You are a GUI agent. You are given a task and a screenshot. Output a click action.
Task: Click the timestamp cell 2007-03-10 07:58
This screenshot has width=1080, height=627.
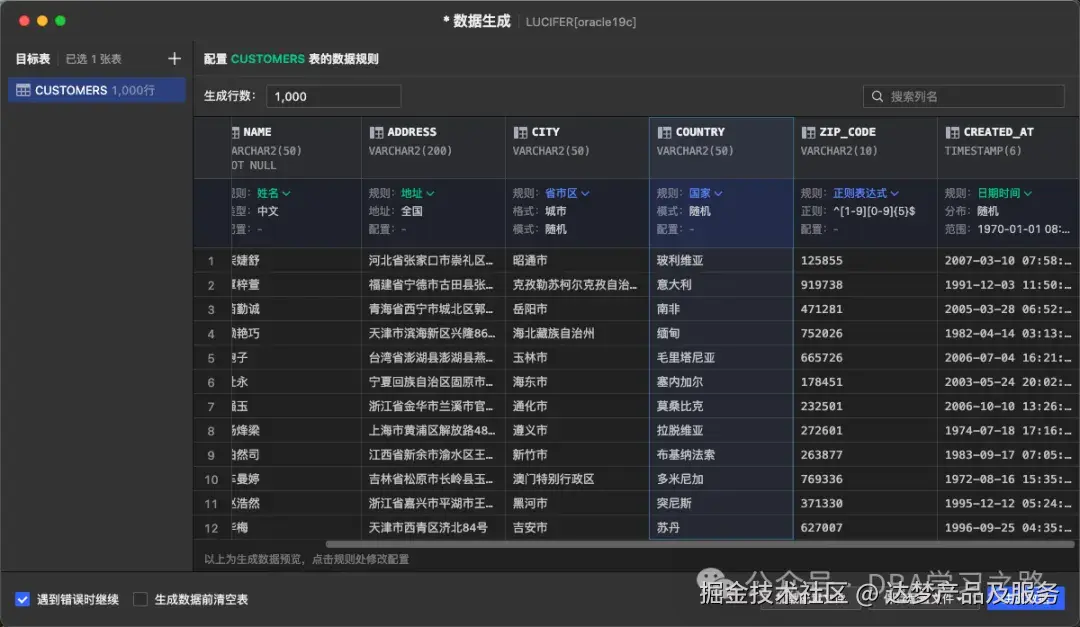coord(1008,260)
